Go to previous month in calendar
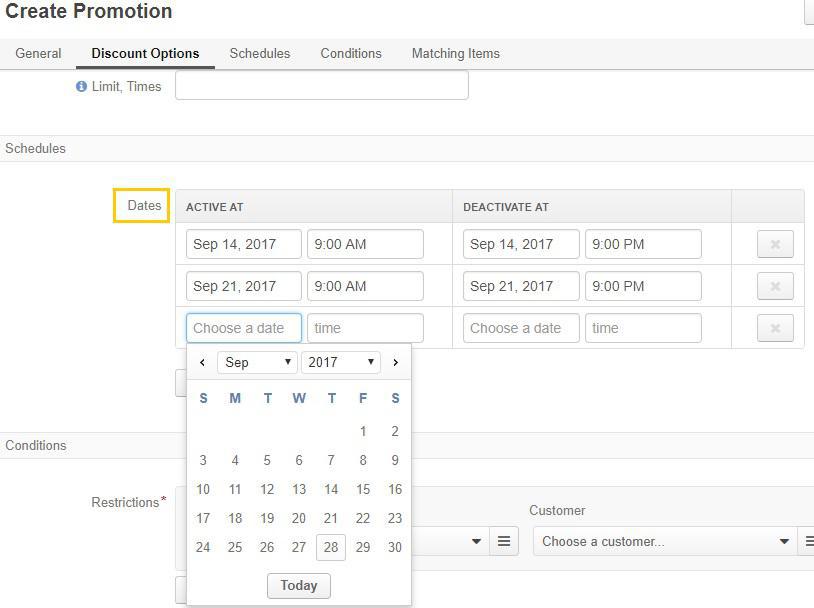814x608 pixels. tap(202, 362)
